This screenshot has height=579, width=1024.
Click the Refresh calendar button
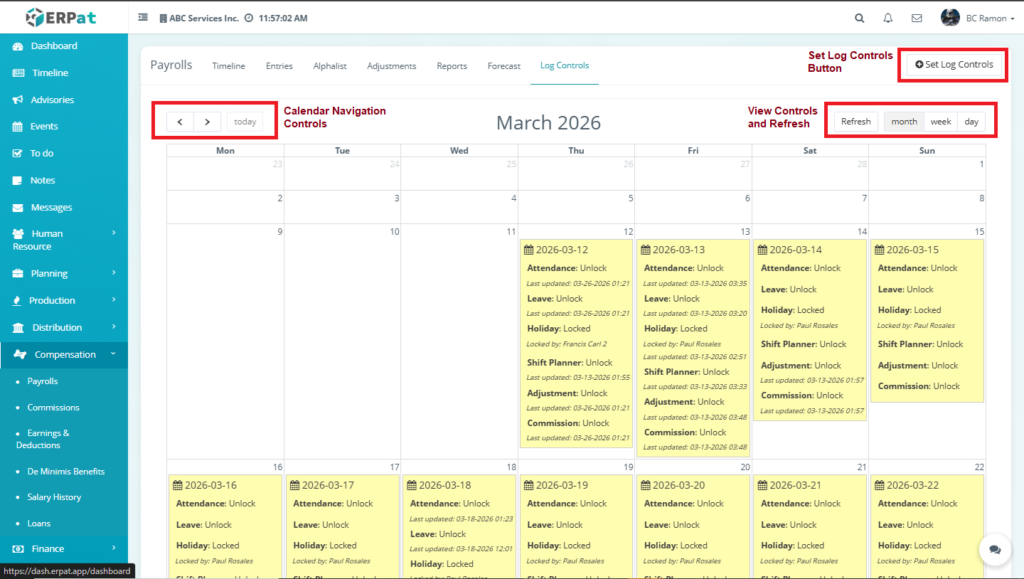855,122
